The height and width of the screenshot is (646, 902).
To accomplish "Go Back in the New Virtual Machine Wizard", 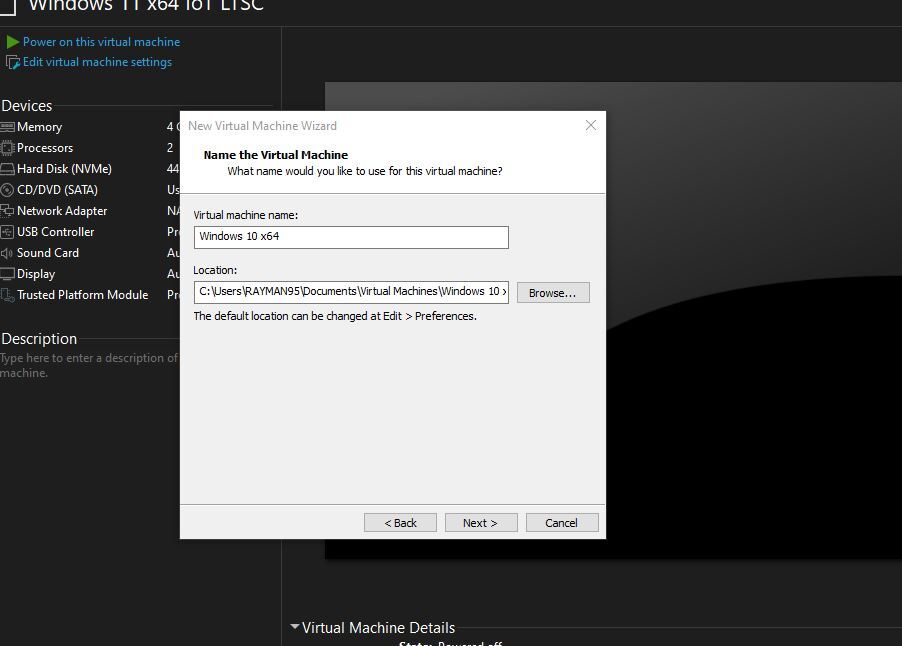I will coord(400,522).
